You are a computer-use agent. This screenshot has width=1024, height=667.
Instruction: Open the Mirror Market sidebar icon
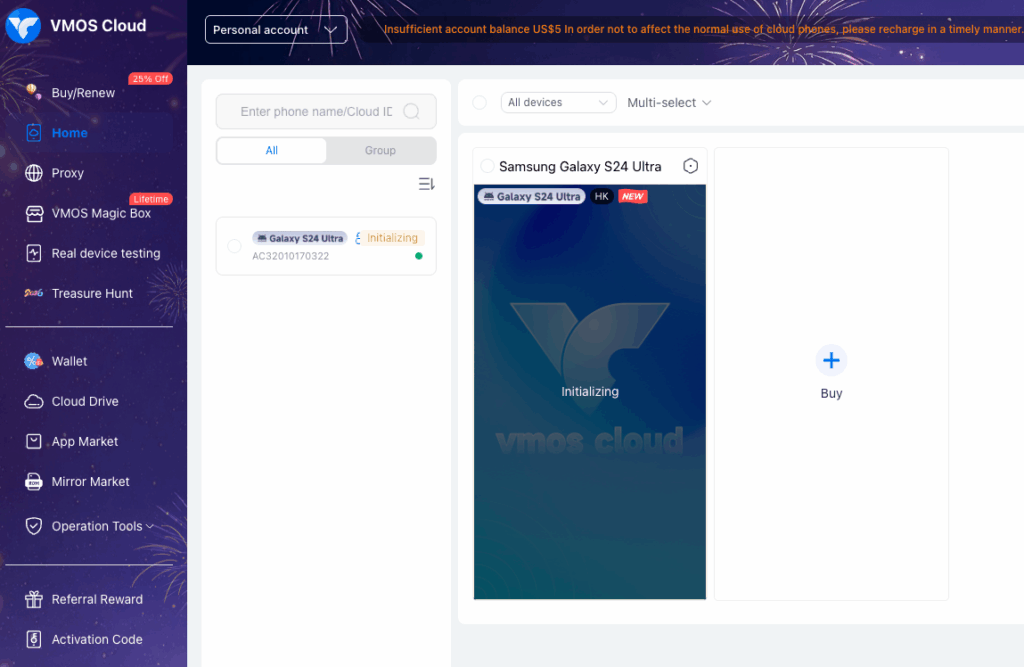[x=31, y=481]
